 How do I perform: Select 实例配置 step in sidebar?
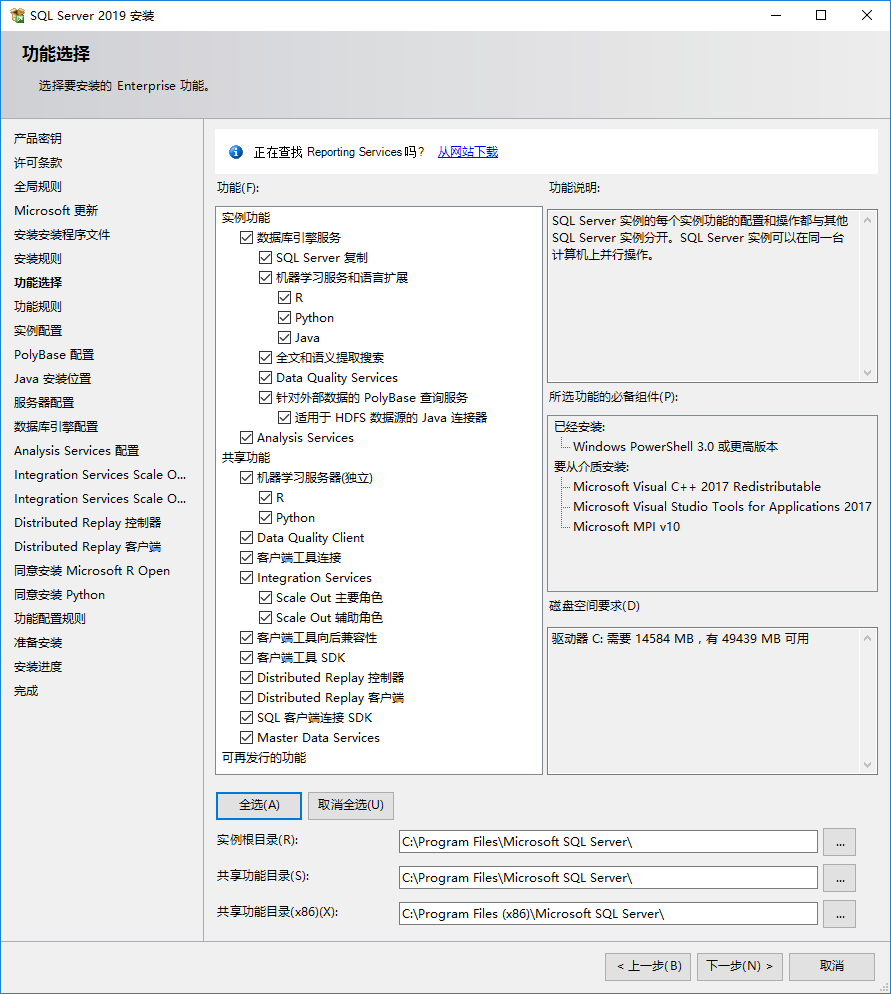click(x=38, y=331)
